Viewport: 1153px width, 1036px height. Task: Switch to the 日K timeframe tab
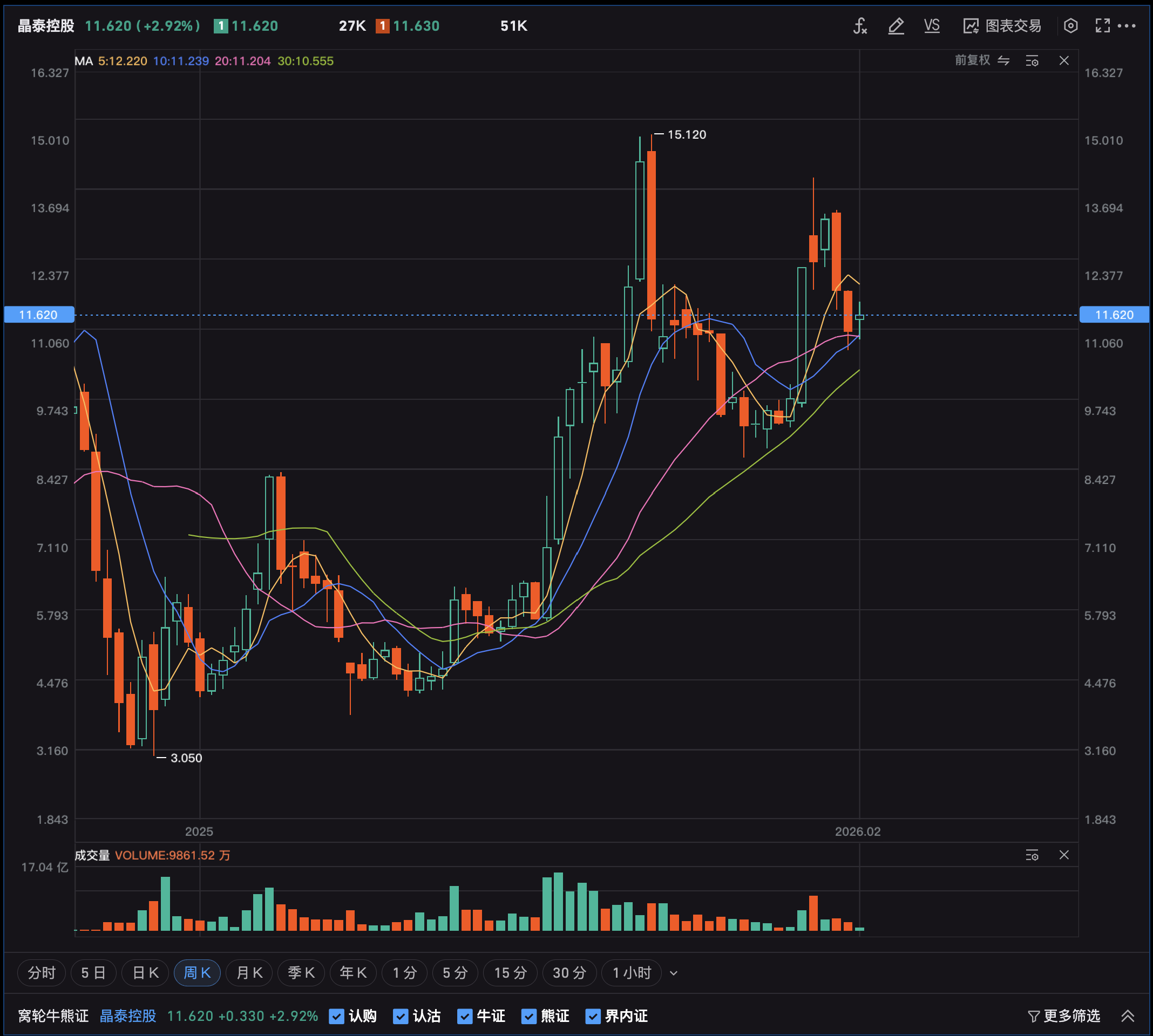[145, 973]
